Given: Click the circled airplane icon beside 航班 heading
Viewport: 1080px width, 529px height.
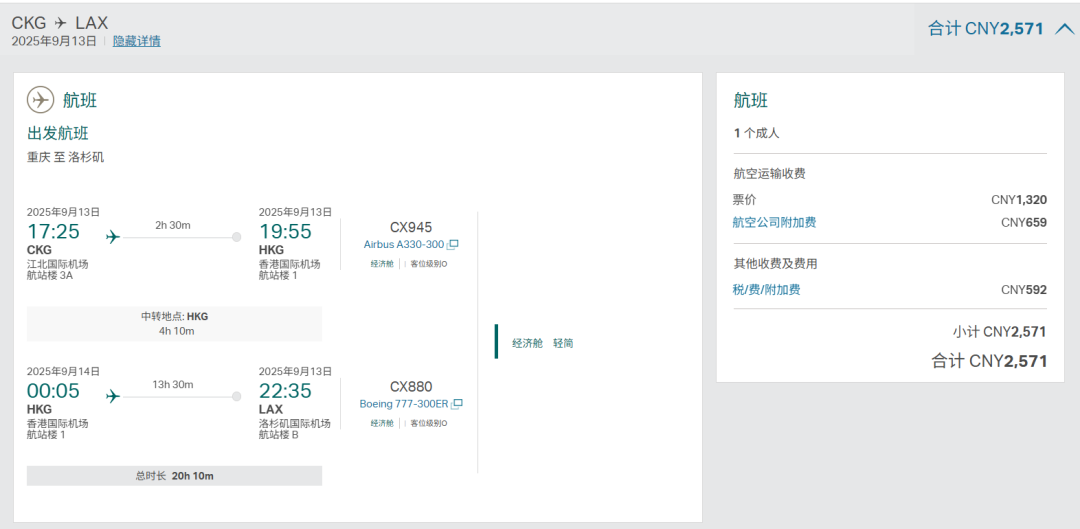Looking at the screenshot, I should click(41, 100).
